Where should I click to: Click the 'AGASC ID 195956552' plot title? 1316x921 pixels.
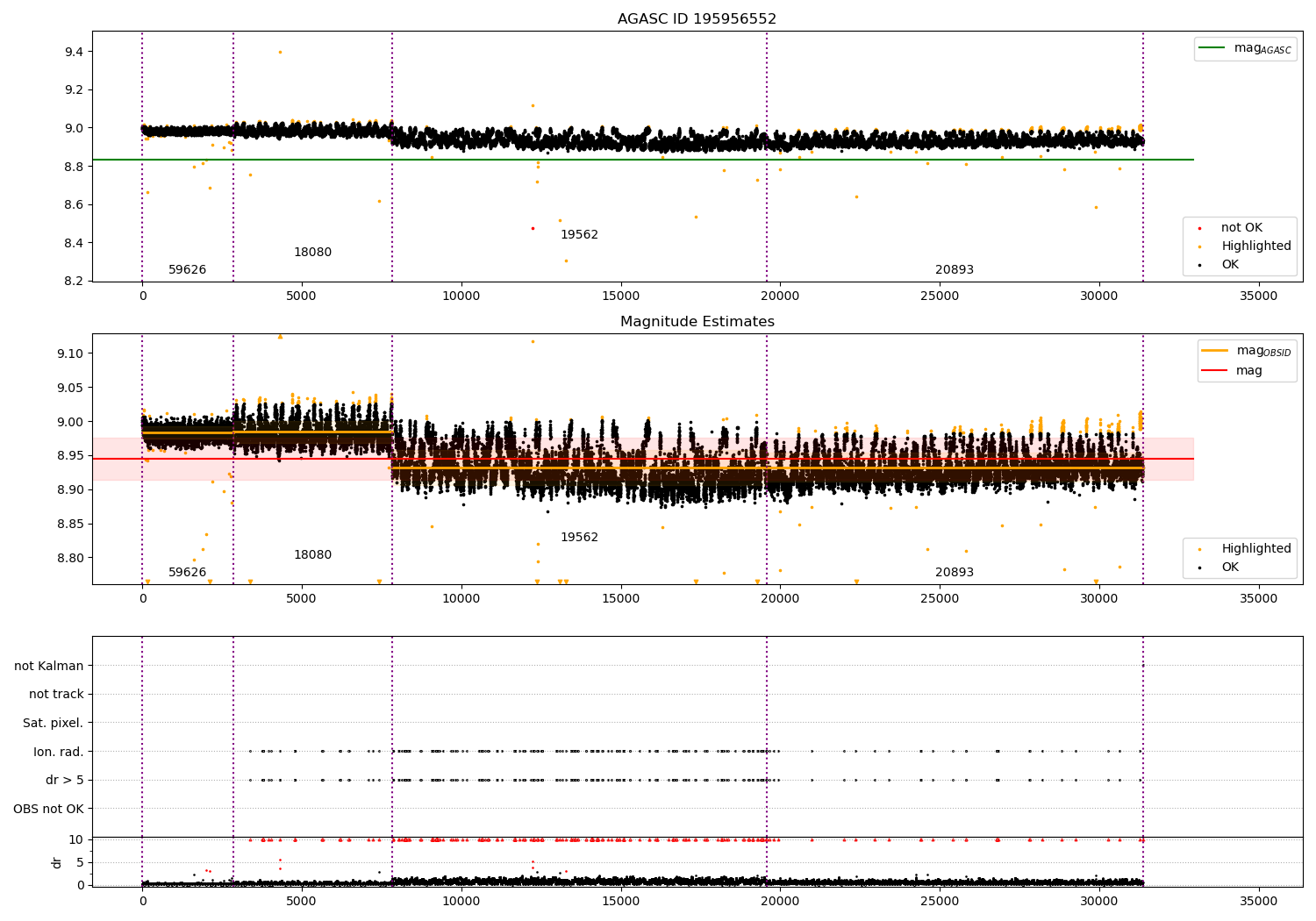(697, 18)
